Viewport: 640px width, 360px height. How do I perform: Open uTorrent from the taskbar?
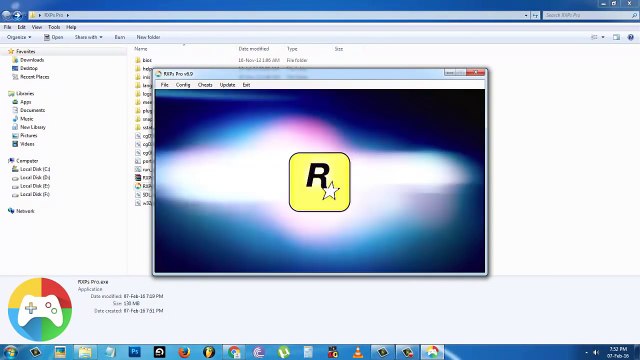tap(284, 352)
